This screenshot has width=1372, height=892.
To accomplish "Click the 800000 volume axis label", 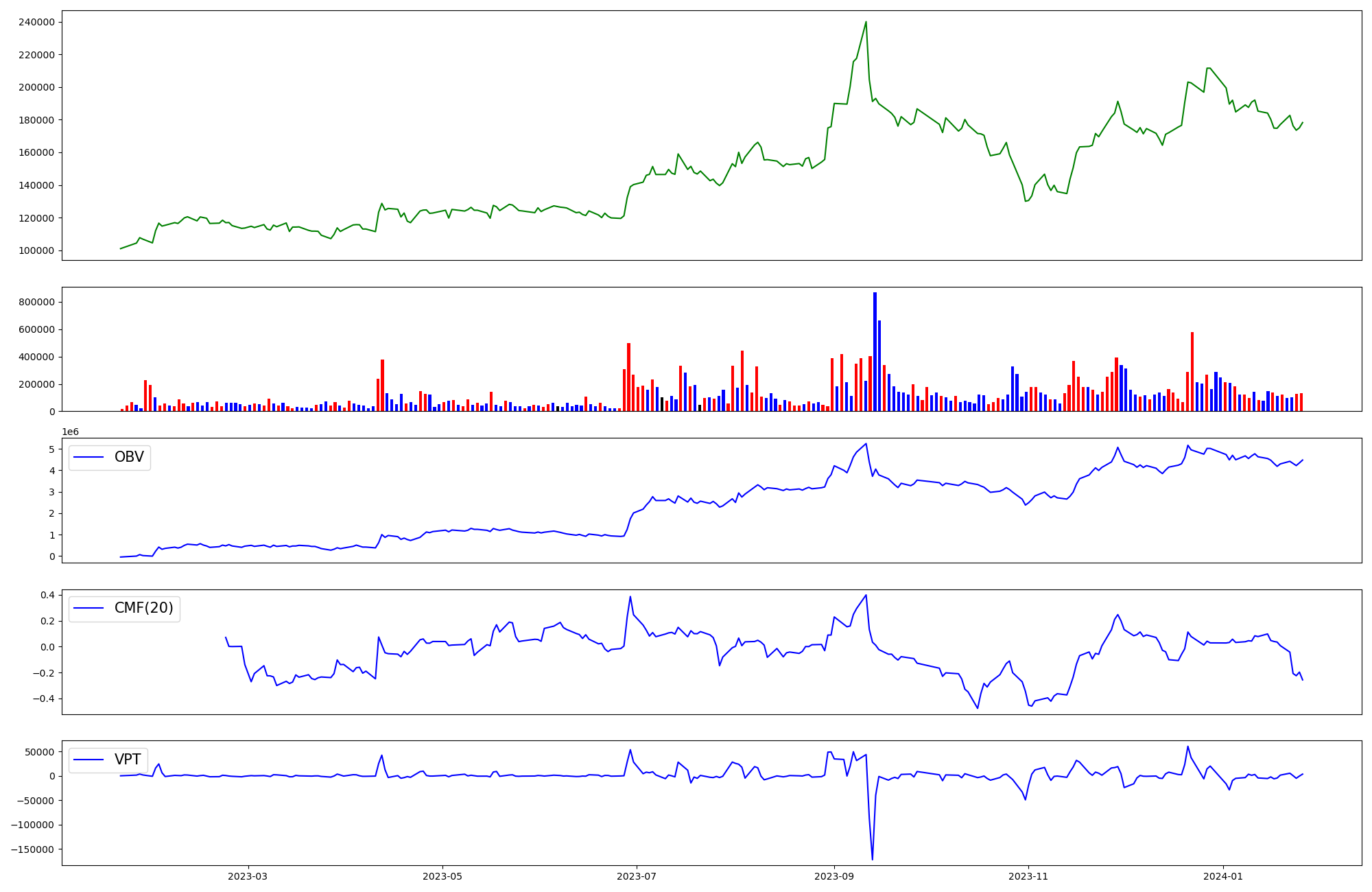I will pos(37,302).
